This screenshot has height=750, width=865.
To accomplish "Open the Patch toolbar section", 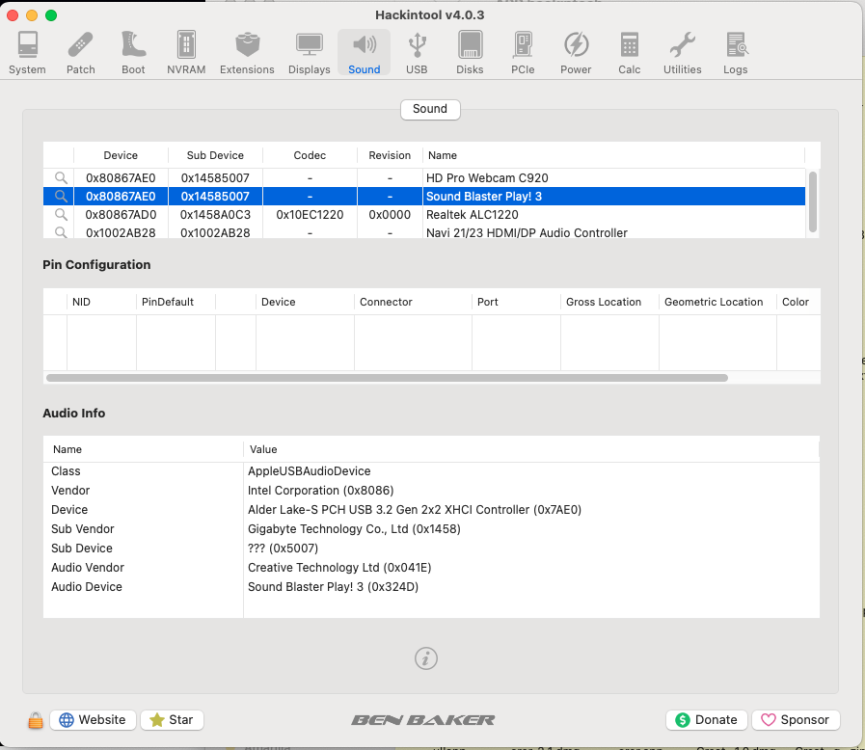I will coord(81,52).
